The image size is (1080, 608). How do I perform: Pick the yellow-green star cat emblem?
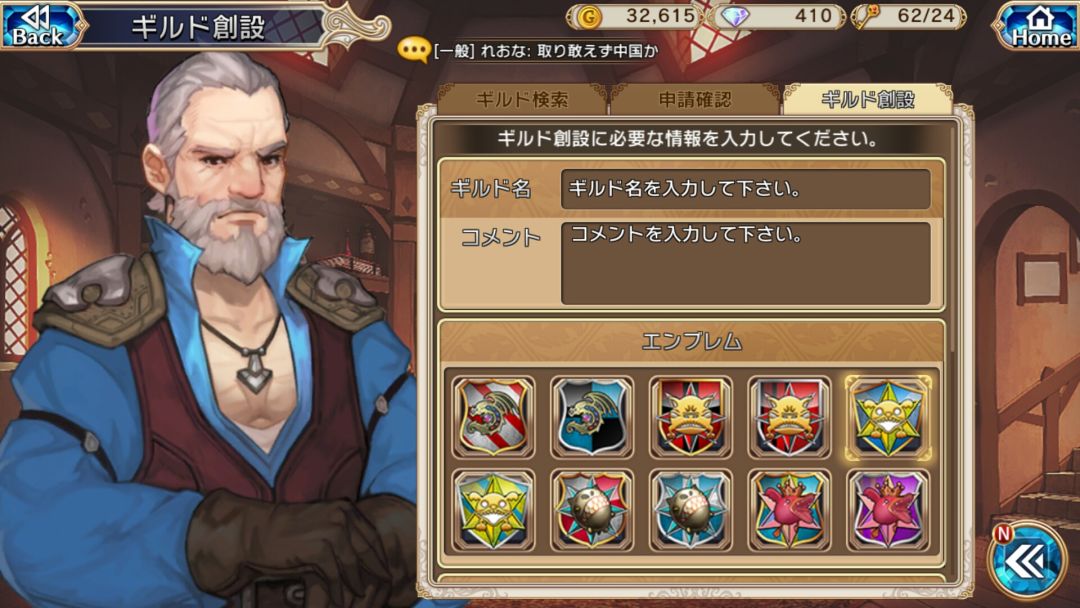[493, 510]
